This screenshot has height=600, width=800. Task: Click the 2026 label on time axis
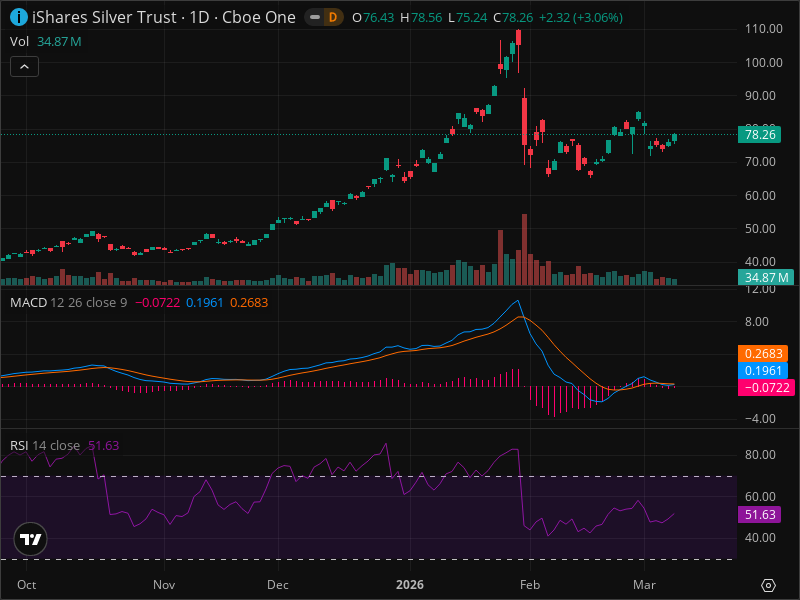[410, 585]
